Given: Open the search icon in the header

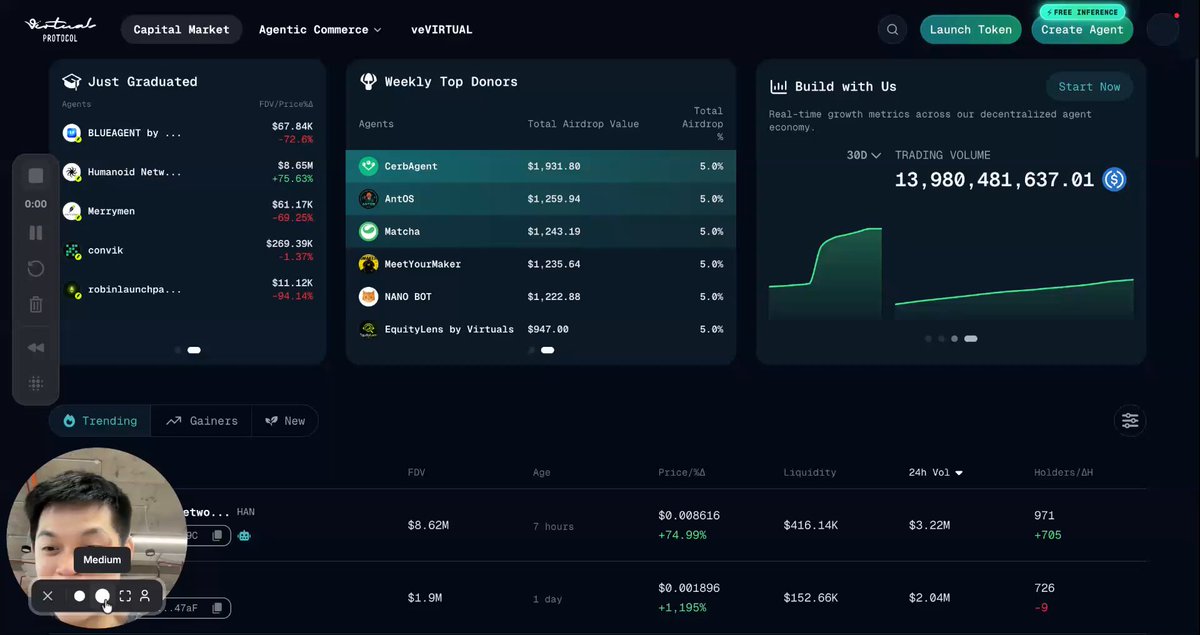Looking at the screenshot, I should pyautogui.click(x=892, y=30).
